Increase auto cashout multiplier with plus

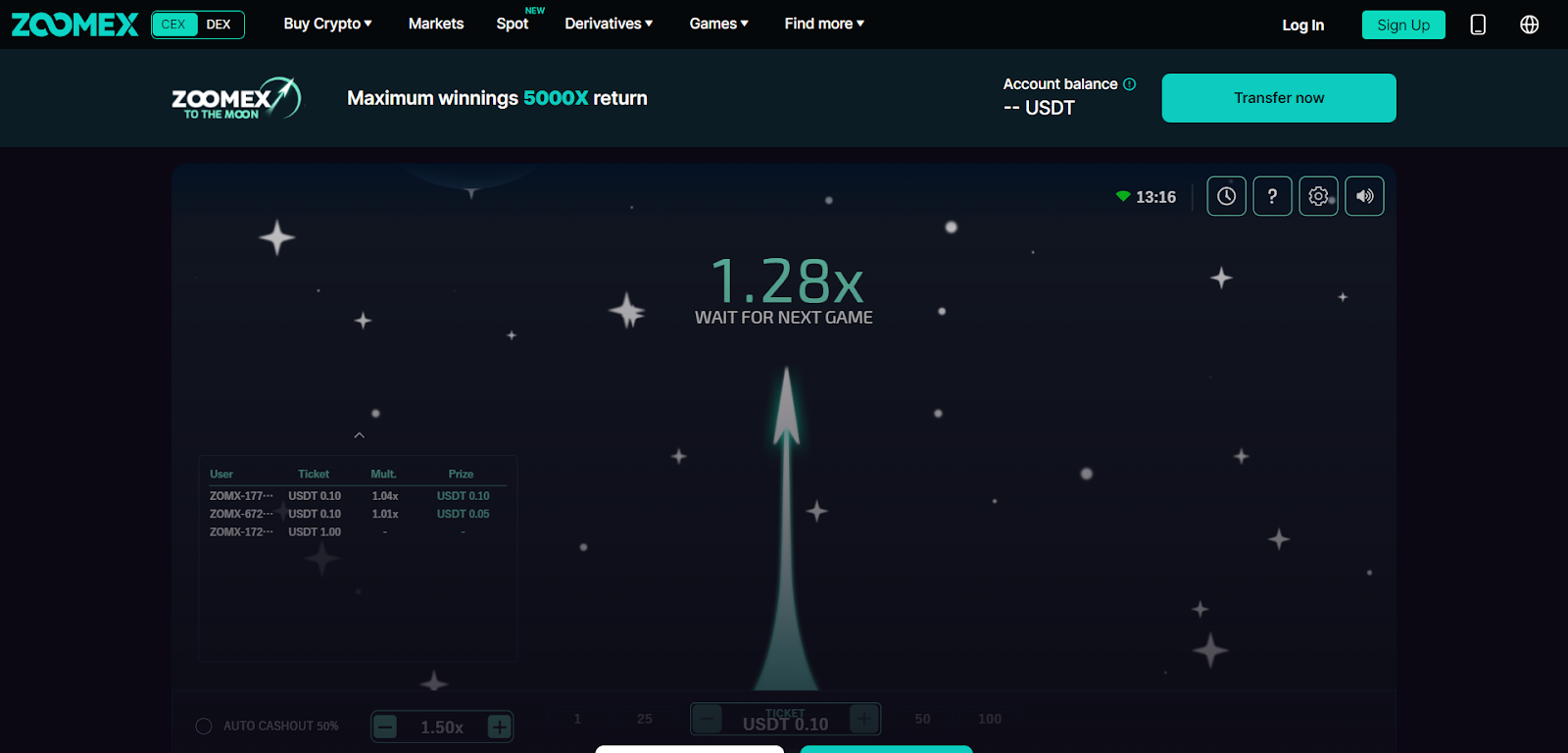[499, 727]
